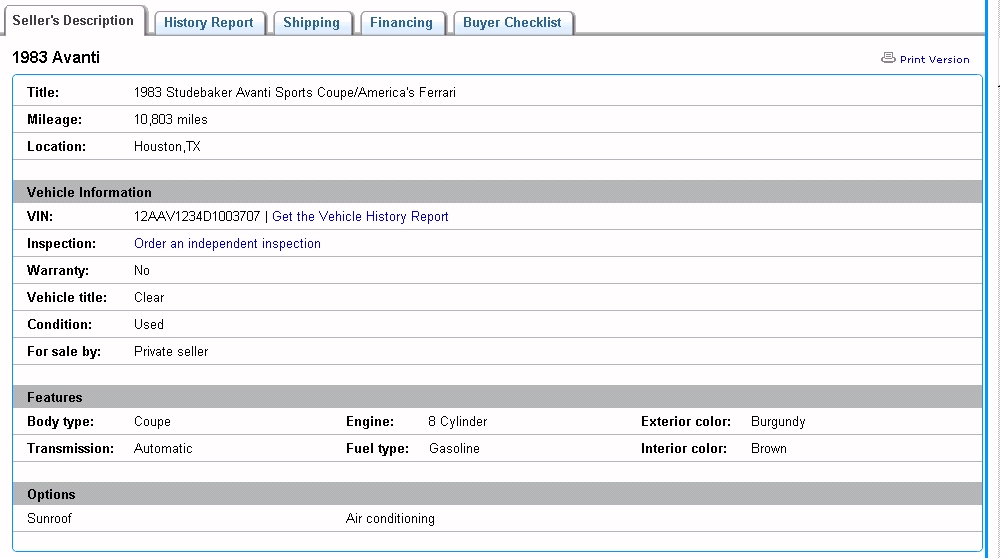This screenshot has height=558, width=1000.
Task: Select the Financing tab
Action: pyautogui.click(x=401, y=23)
